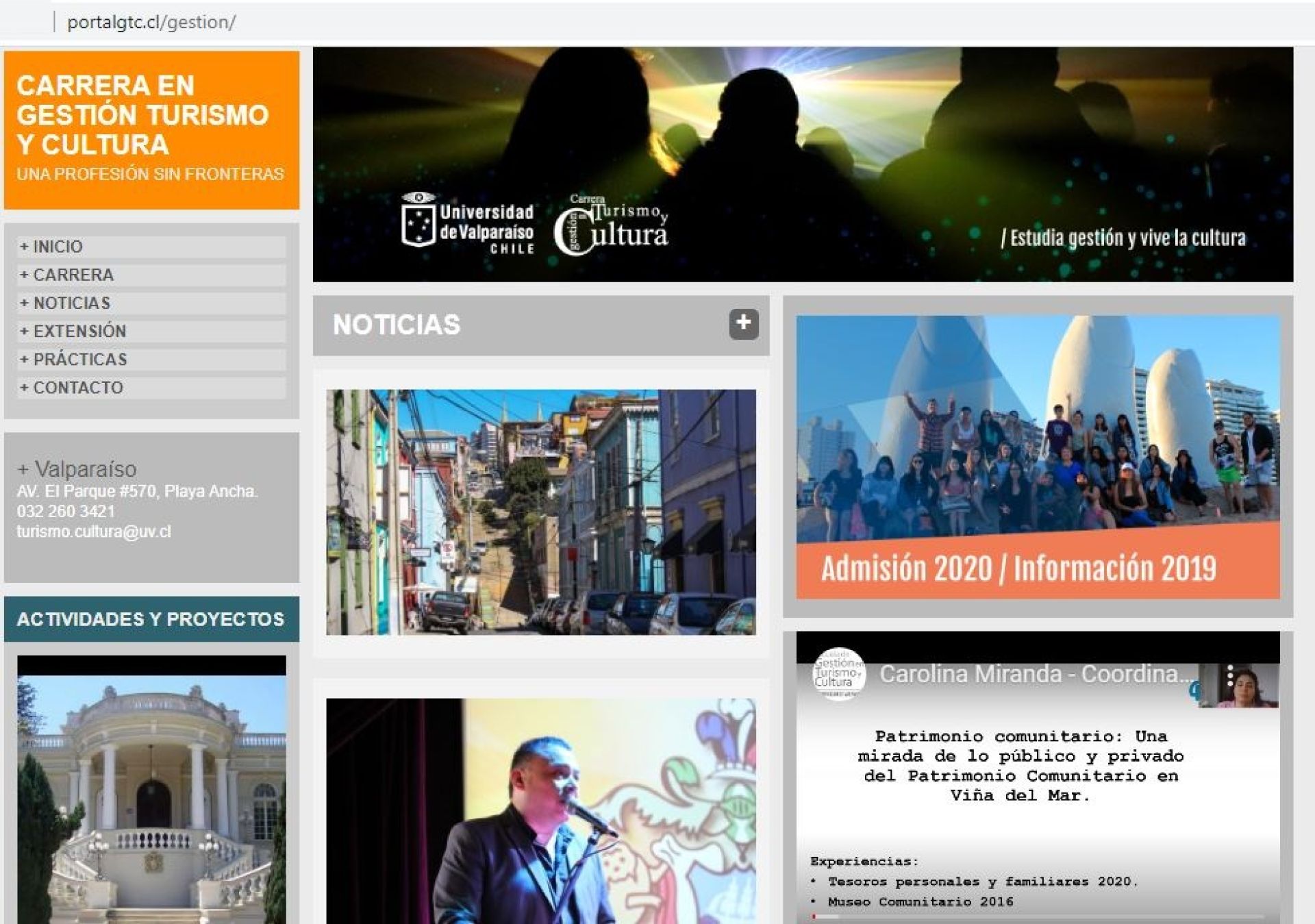The width and height of the screenshot is (1315, 924).
Task: Seek on the video progress bar
Action: coord(1037,916)
